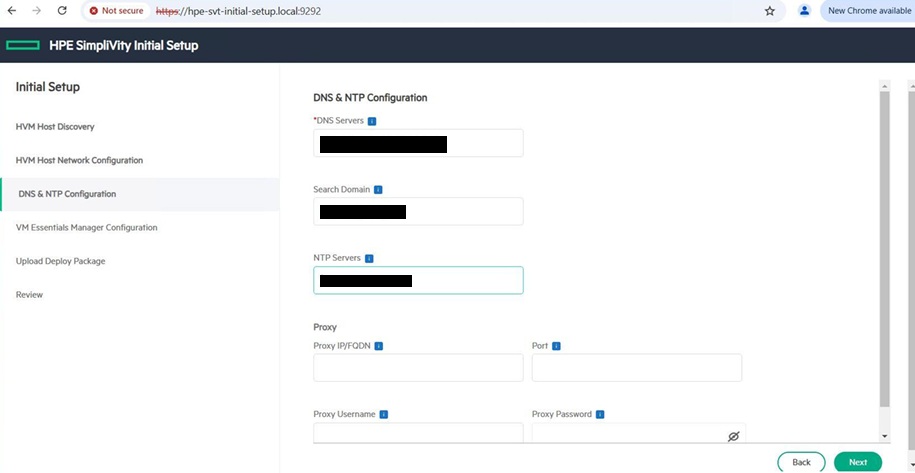Select DNS & NTP Configuration step
This screenshot has width=915, height=473.
140,194
